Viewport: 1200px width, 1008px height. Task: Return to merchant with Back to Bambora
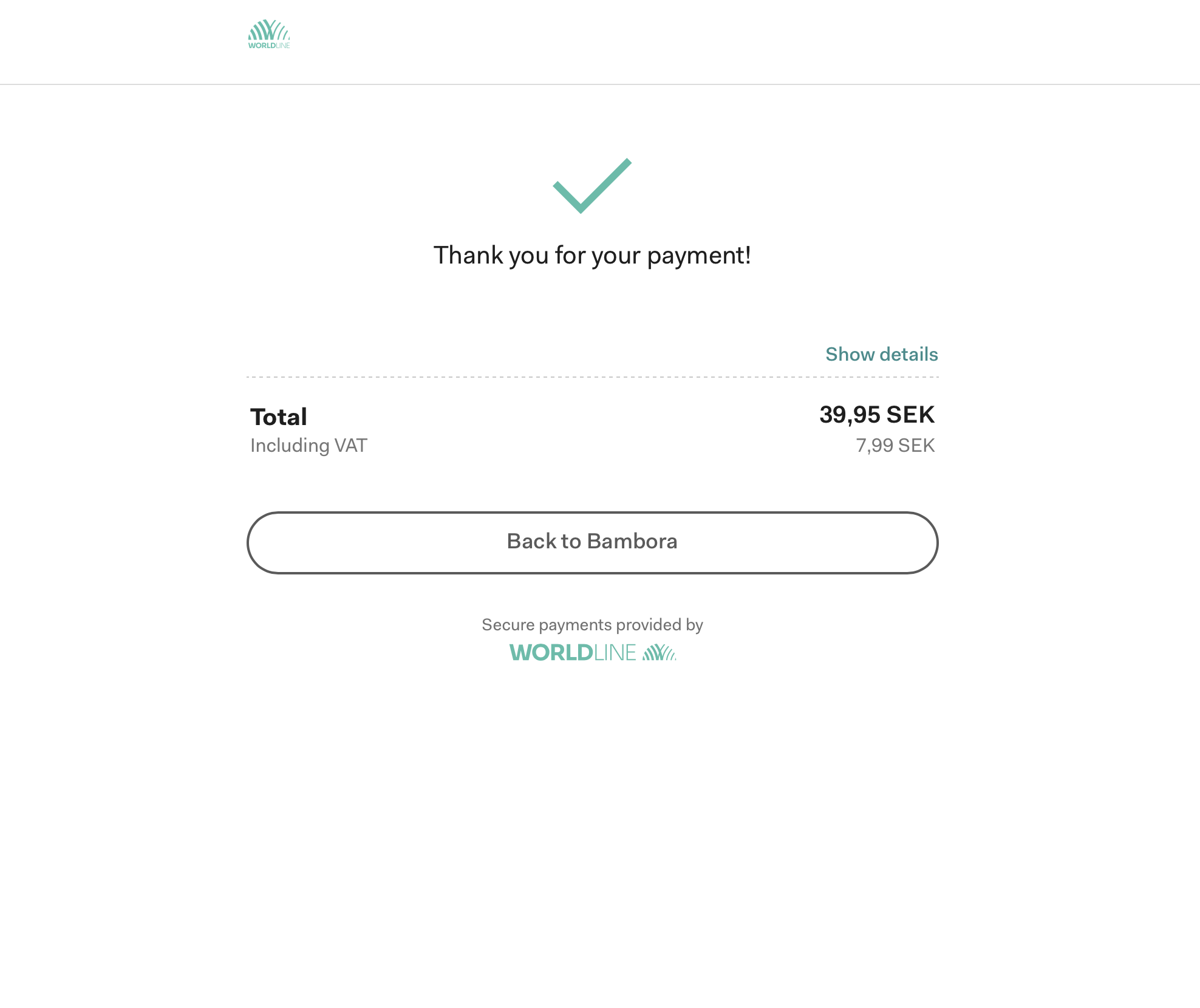592,542
